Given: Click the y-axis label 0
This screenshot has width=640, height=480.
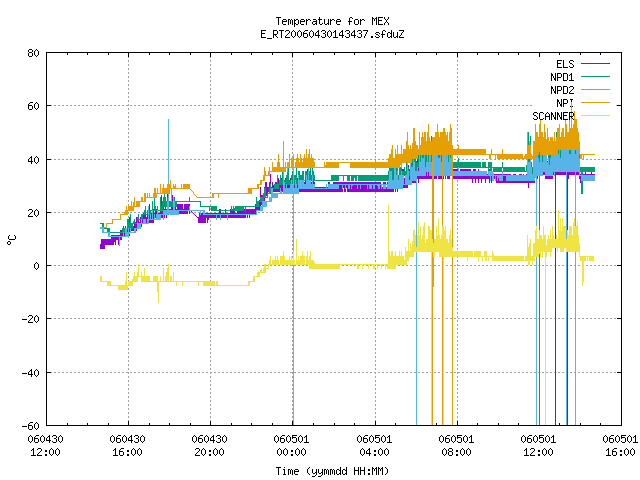Looking at the screenshot, I should point(36,266).
